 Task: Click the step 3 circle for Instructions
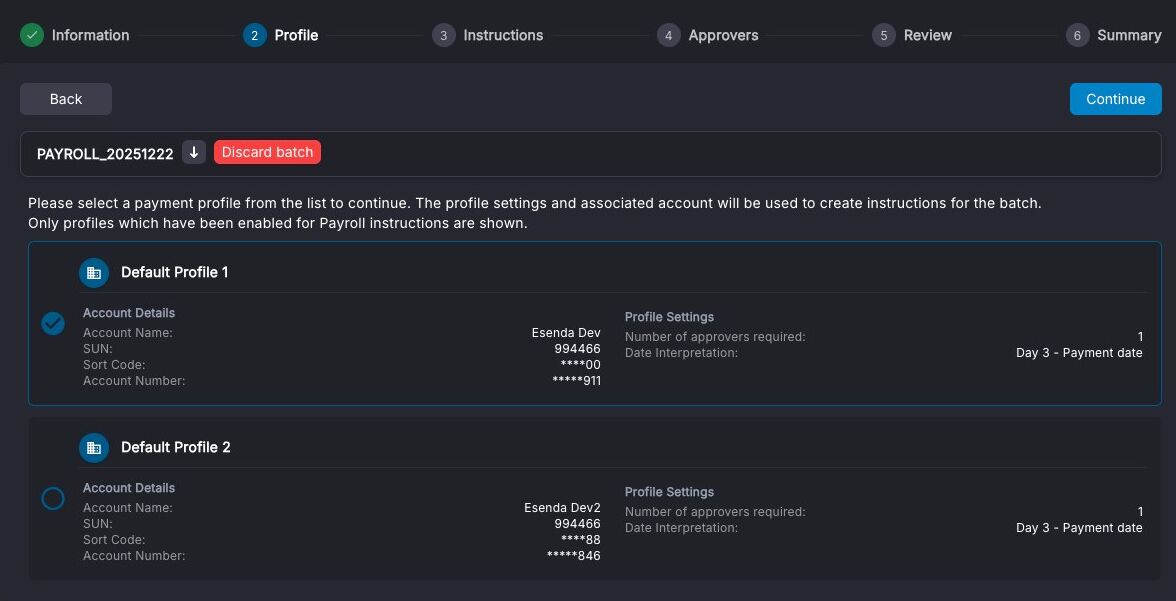[444, 35]
